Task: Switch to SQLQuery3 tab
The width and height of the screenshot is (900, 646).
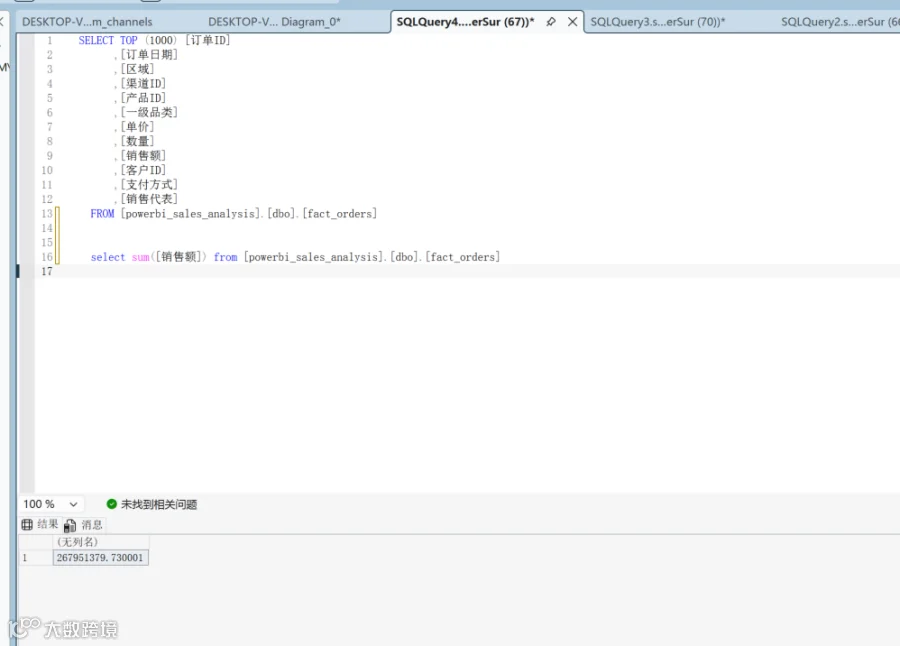Action: click(x=658, y=22)
